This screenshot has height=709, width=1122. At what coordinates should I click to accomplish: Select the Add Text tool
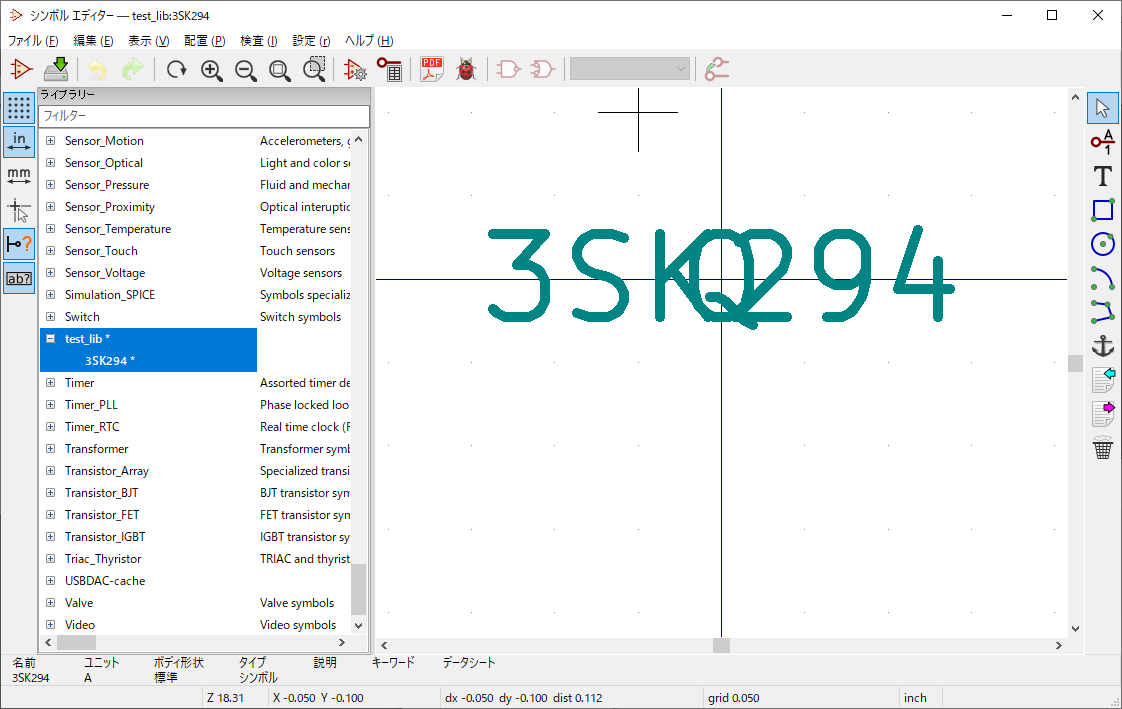(1102, 176)
